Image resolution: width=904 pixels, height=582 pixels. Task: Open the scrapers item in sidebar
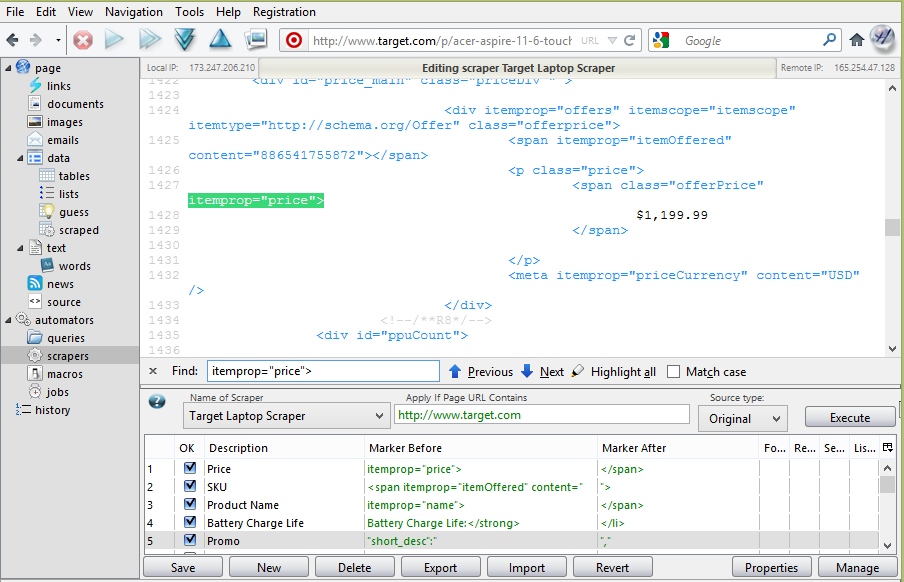pyautogui.click(x=68, y=356)
